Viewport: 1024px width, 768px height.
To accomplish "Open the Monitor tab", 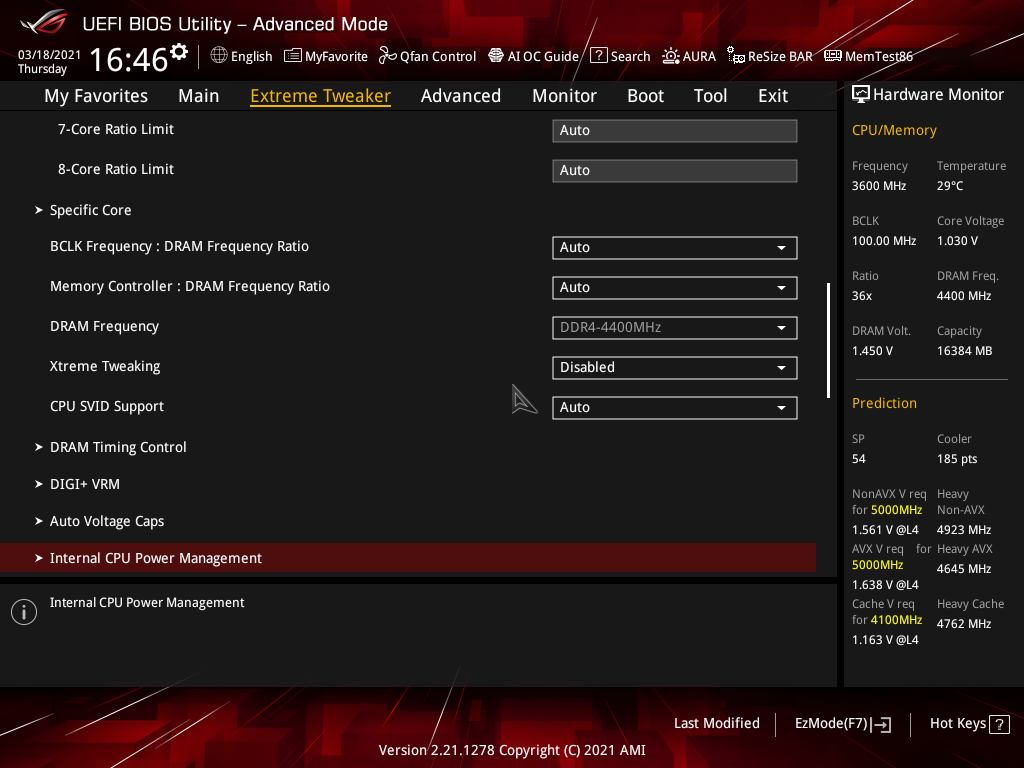I will [564, 95].
